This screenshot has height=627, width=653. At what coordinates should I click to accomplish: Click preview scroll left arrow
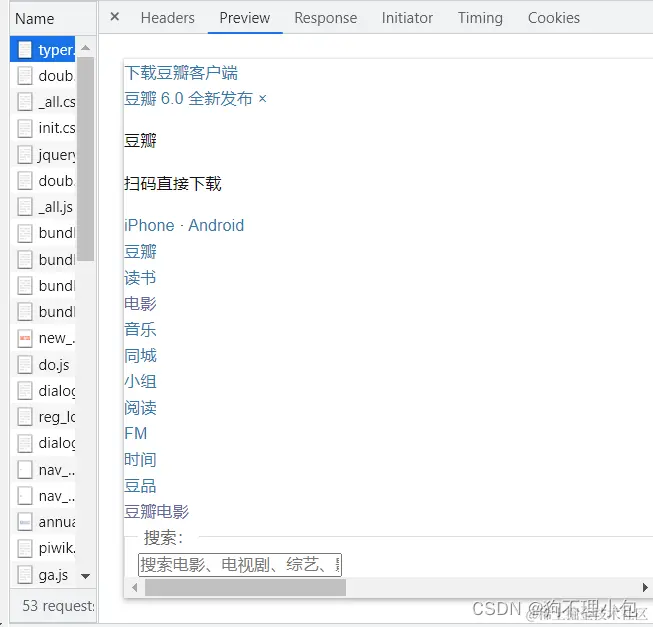[134, 587]
